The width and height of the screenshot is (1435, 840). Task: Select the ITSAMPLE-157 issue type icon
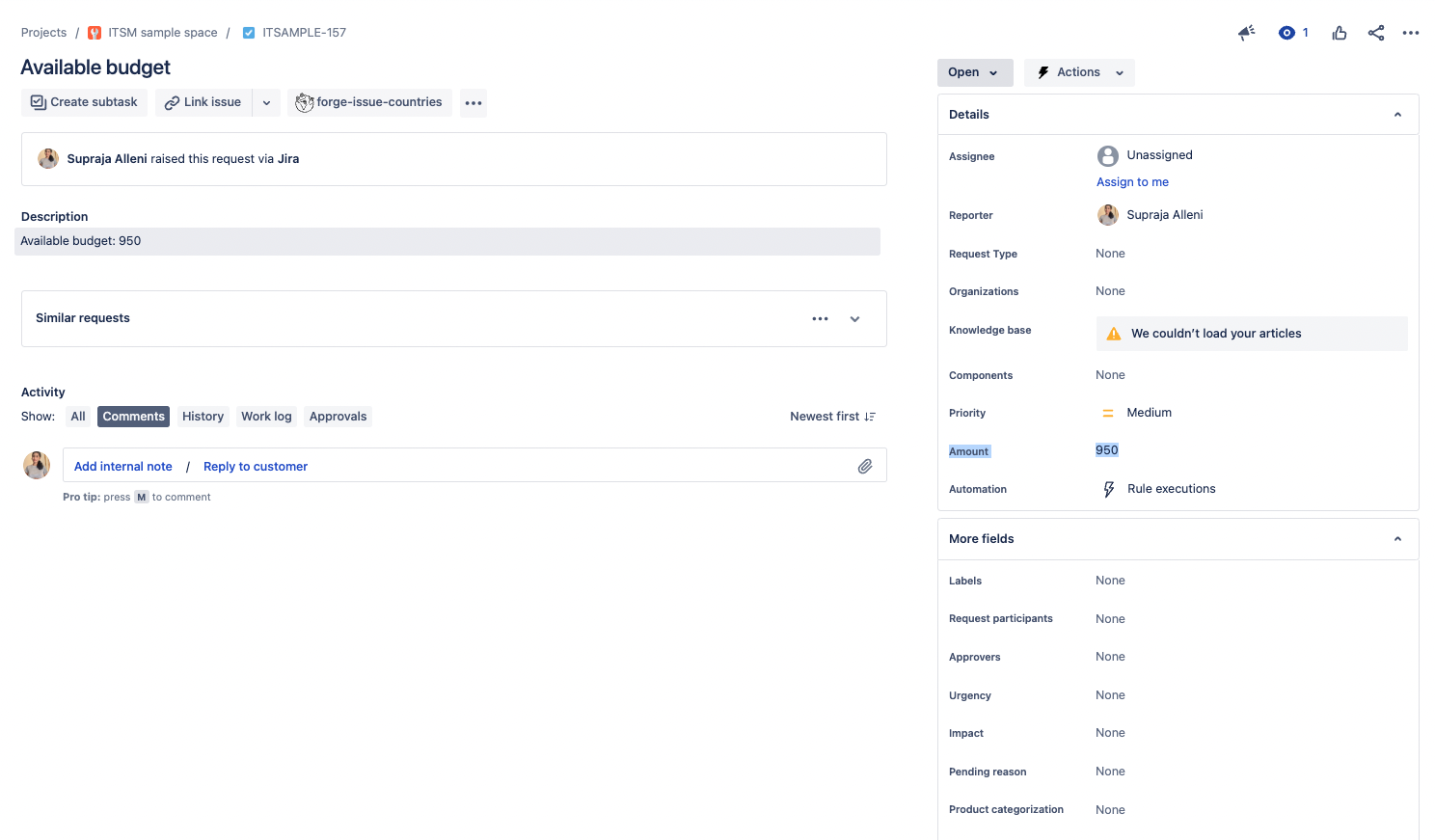tap(248, 32)
